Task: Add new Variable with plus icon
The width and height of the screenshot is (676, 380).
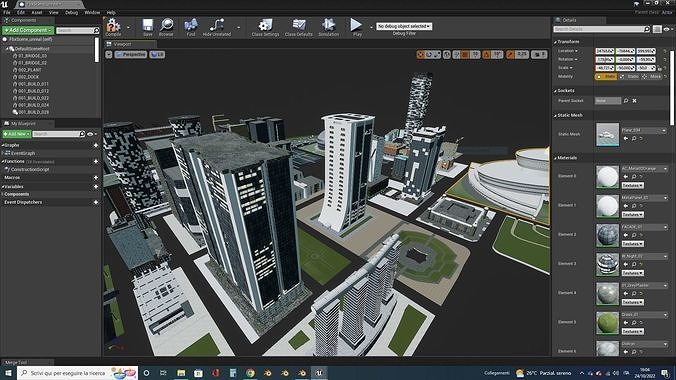Action: coord(96,187)
